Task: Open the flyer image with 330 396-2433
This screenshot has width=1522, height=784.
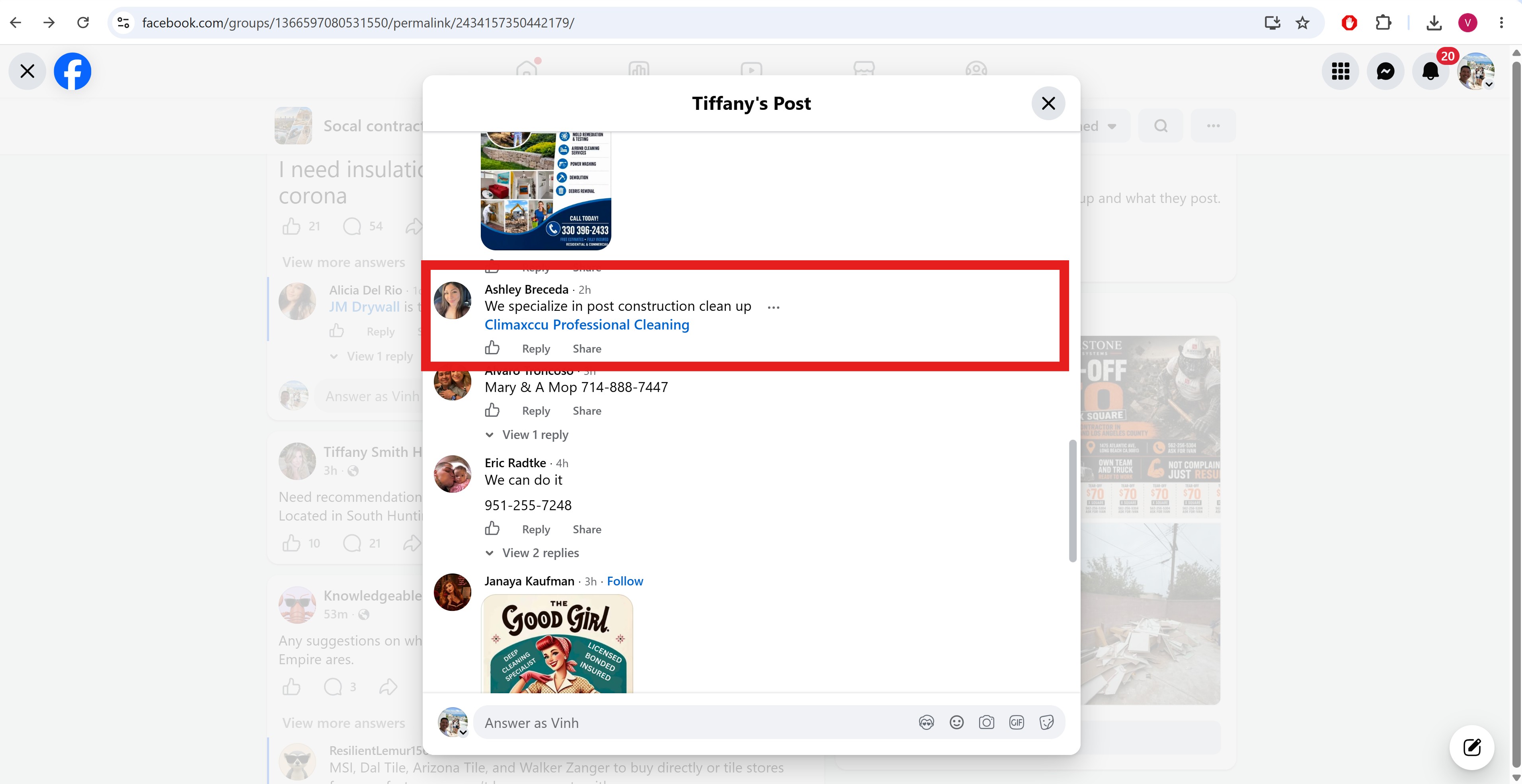Action: 546,191
